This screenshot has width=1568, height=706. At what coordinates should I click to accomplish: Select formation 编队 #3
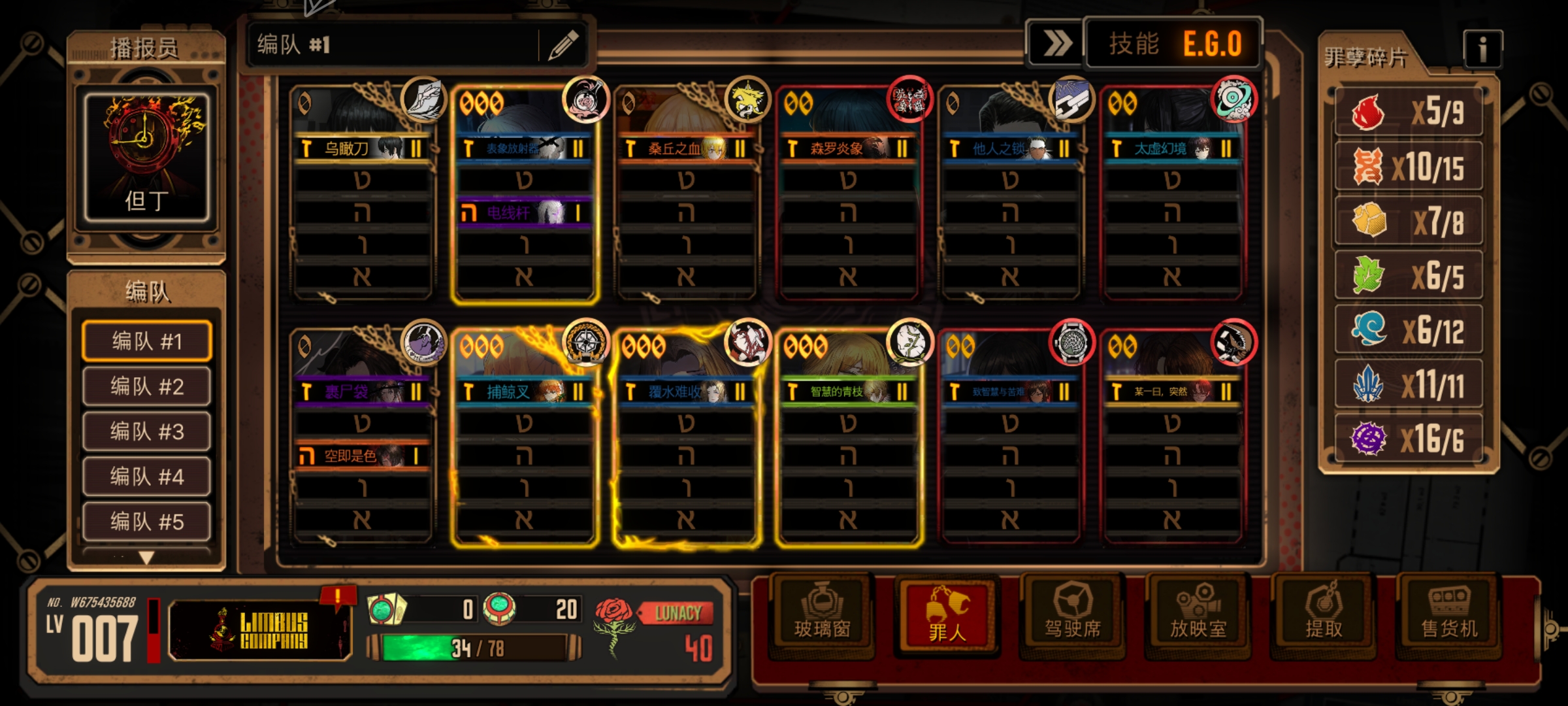147,431
